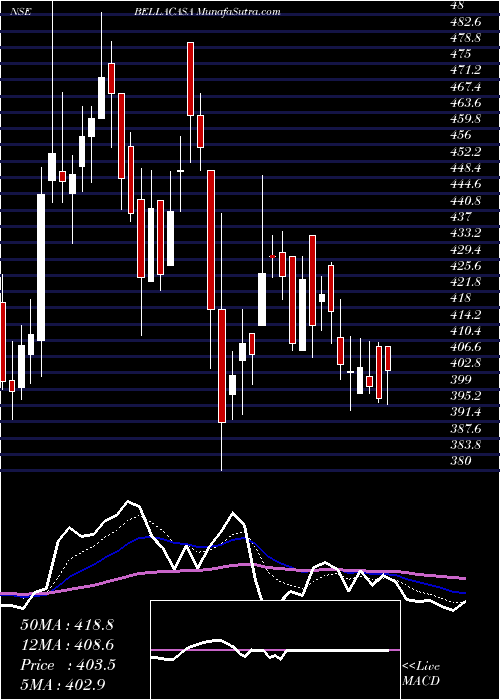
Task: Click the 475 price axis label
Action: (461, 54)
